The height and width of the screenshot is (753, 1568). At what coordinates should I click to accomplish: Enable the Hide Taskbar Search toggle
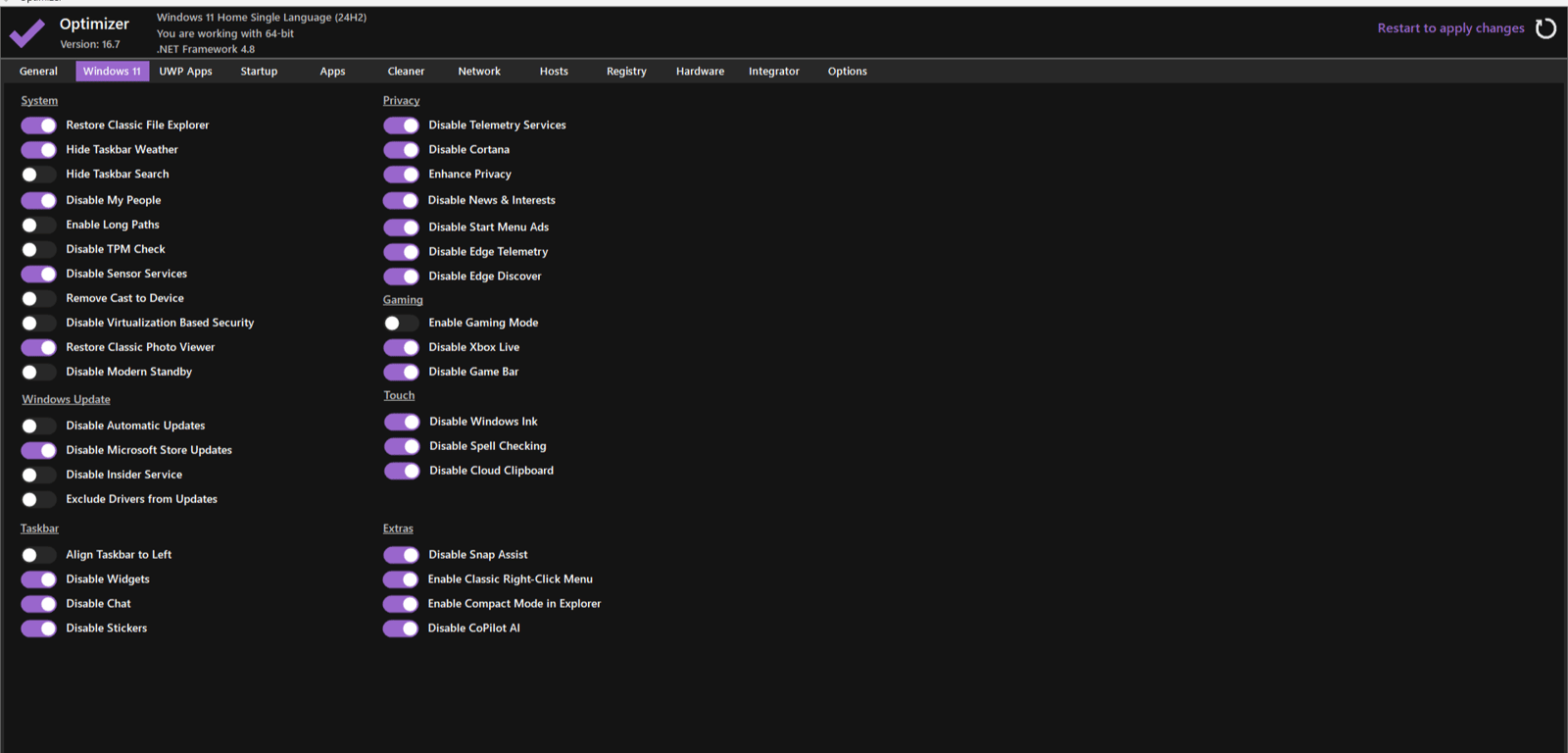39,175
